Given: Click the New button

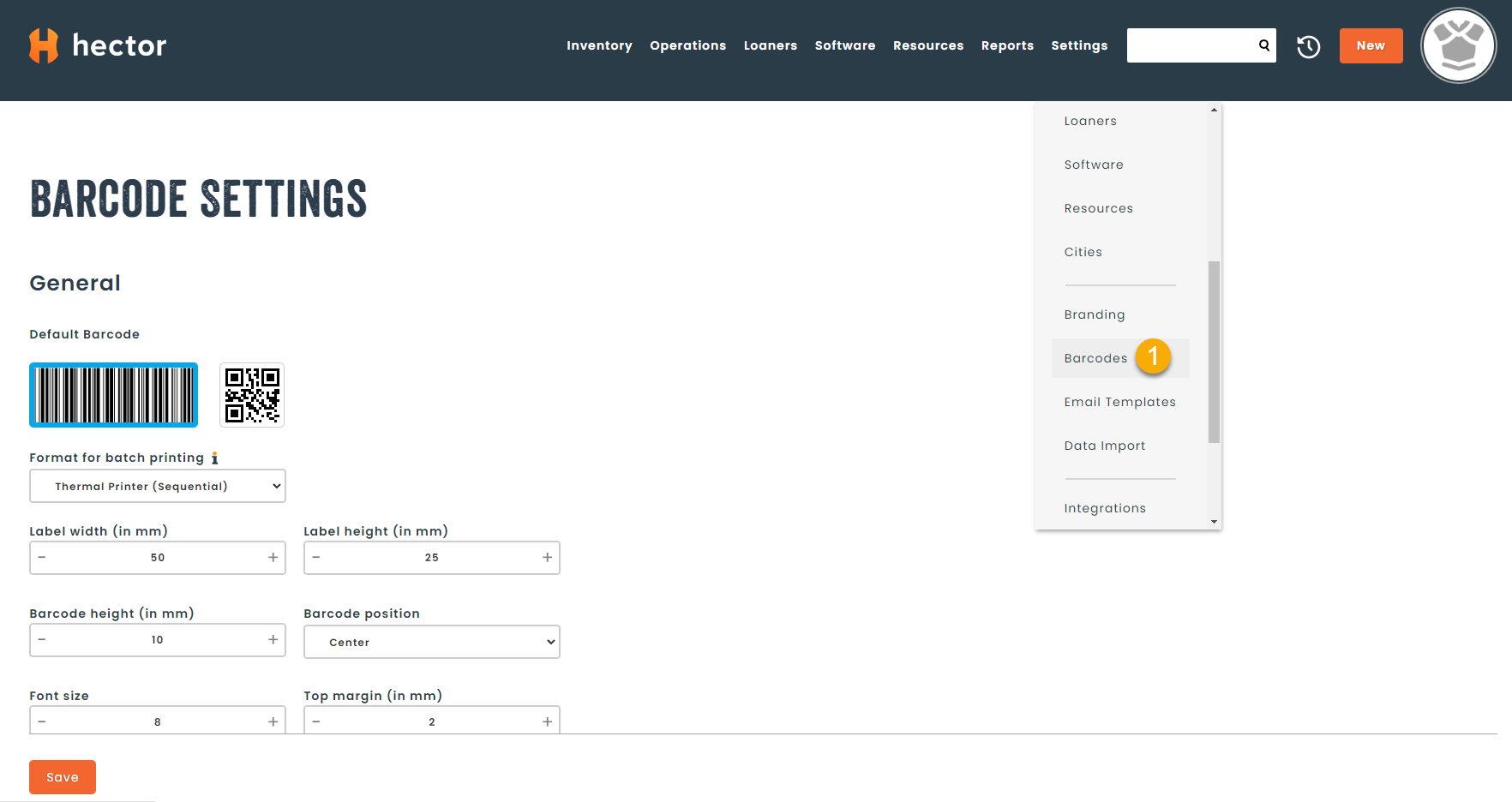Looking at the screenshot, I should [x=1371, y=45].
